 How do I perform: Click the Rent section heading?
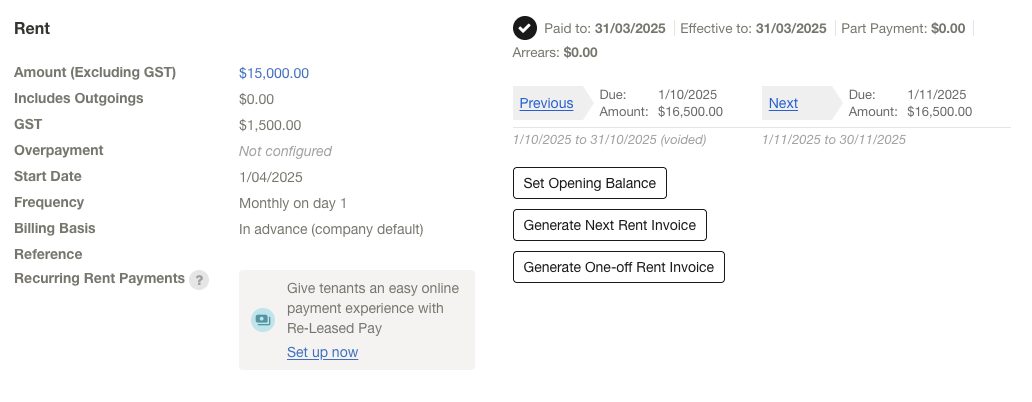coord(32,29)
